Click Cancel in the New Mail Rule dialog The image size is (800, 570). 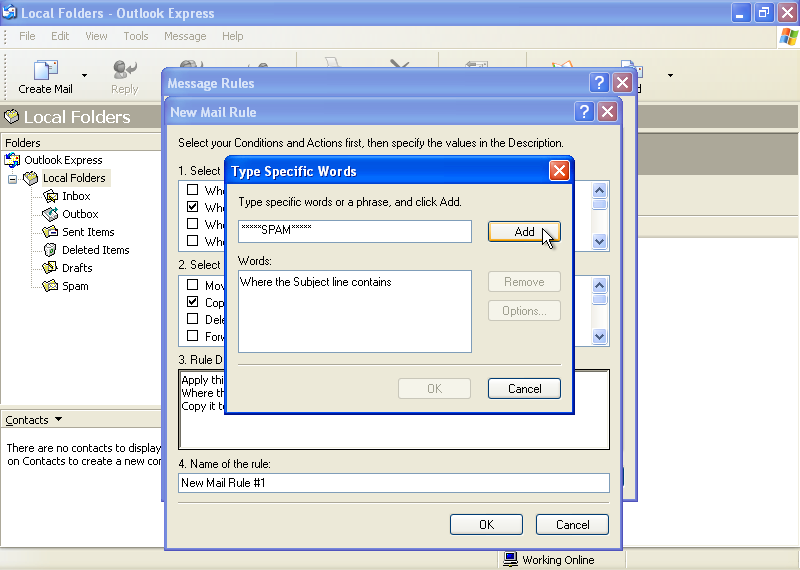[x=572, y=525]
